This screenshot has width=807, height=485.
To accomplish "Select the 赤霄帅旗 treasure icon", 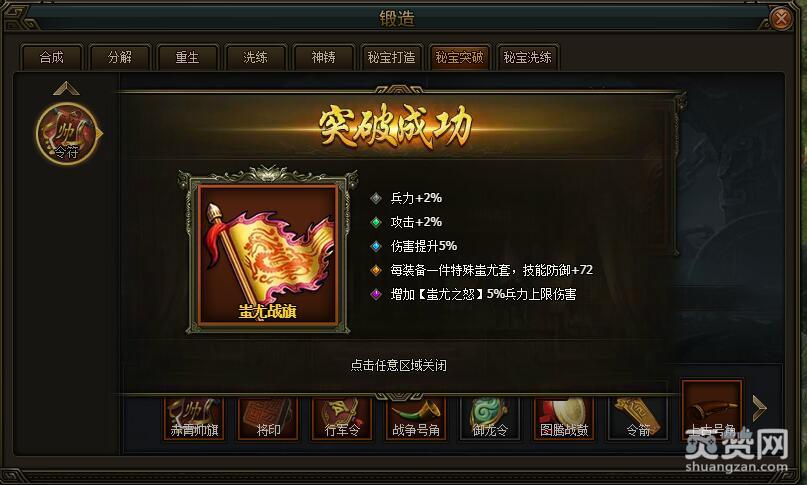I will 194,418.
